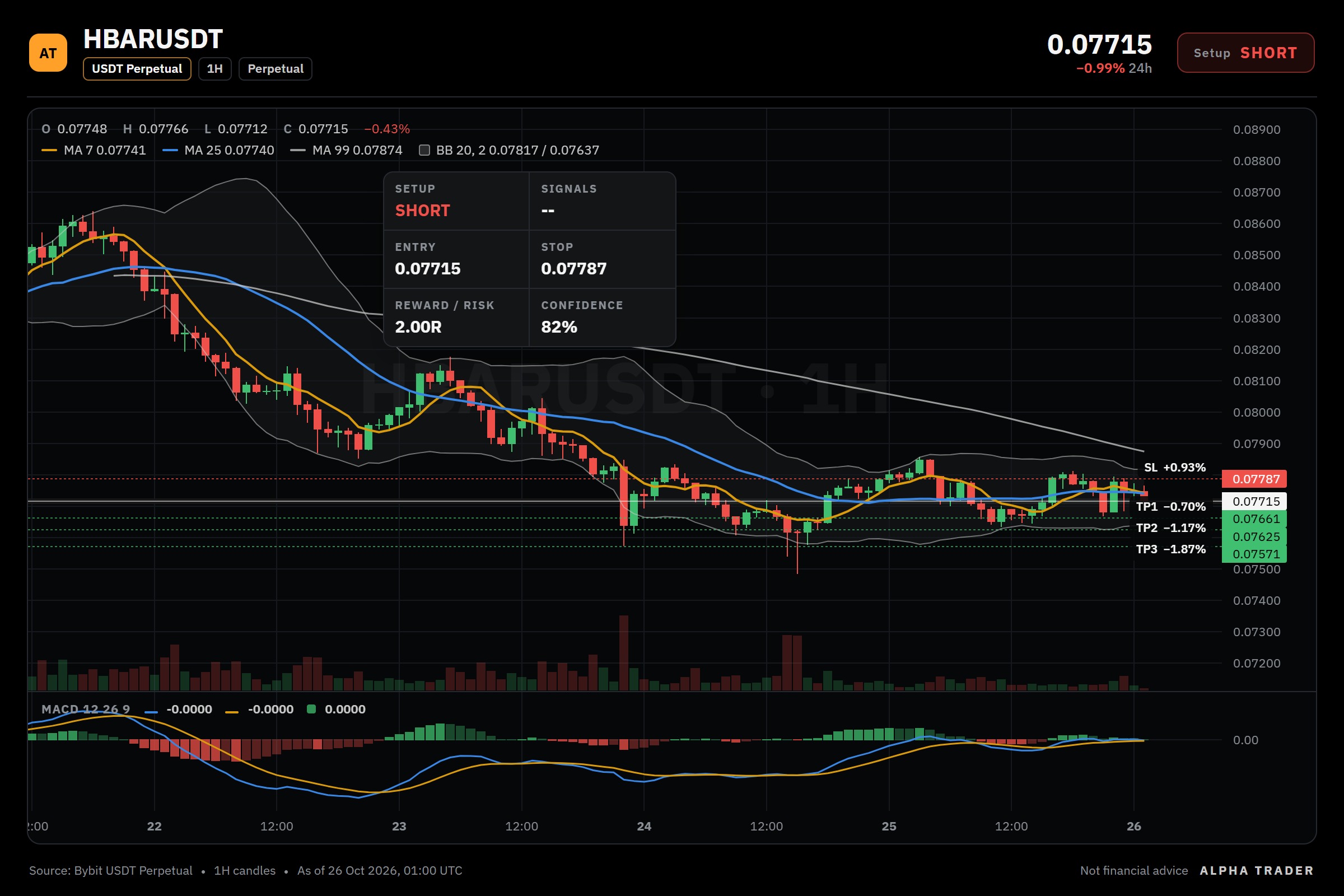Click the STOP 0.07787 value in panel
This screenshot has width=1344, height=896.
[573, 269]
